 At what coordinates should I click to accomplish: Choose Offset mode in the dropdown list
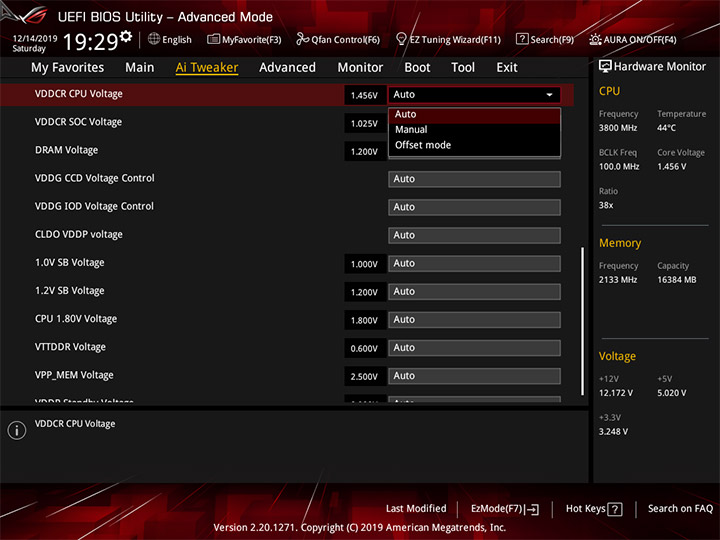[x=474, y=145]
